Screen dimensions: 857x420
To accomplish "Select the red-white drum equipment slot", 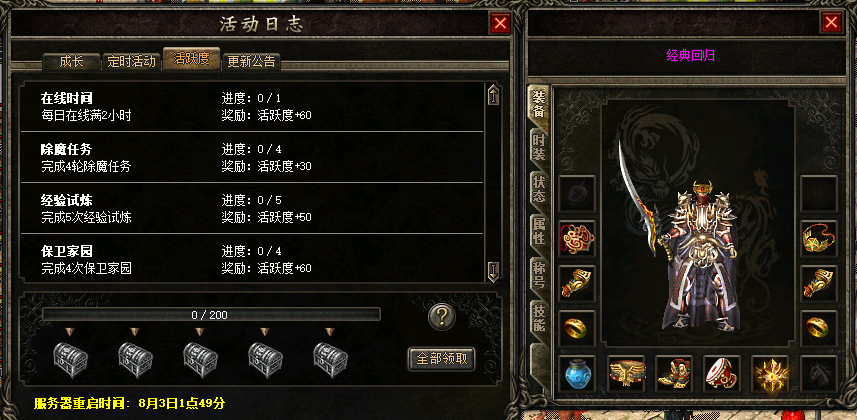I will coord(722,374).
